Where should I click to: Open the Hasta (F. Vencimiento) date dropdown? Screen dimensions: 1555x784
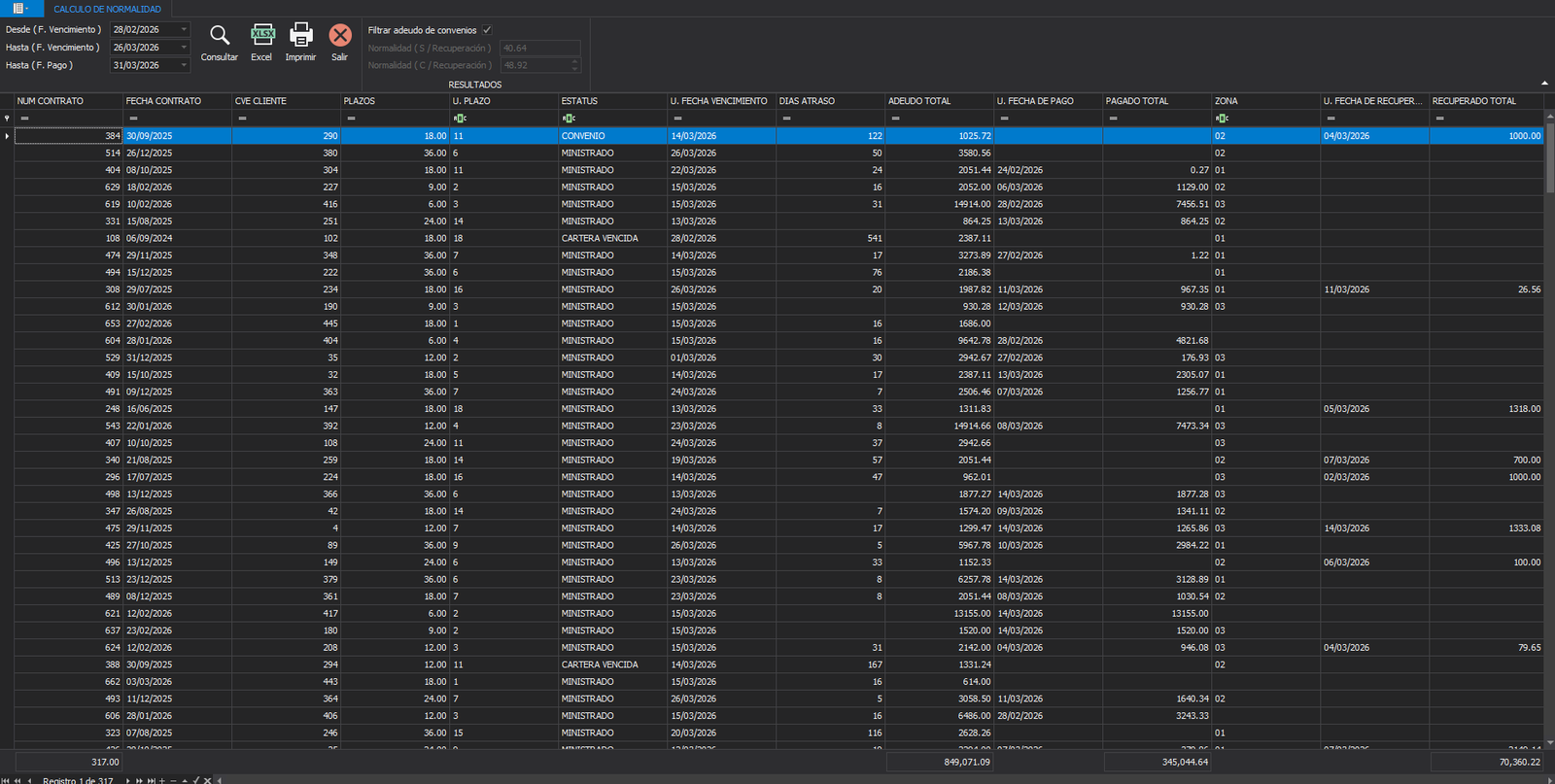coord(184,48)
